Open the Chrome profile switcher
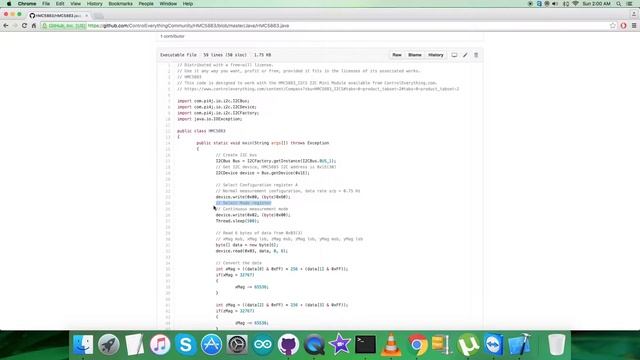640x360 pixels. (634, 14)
